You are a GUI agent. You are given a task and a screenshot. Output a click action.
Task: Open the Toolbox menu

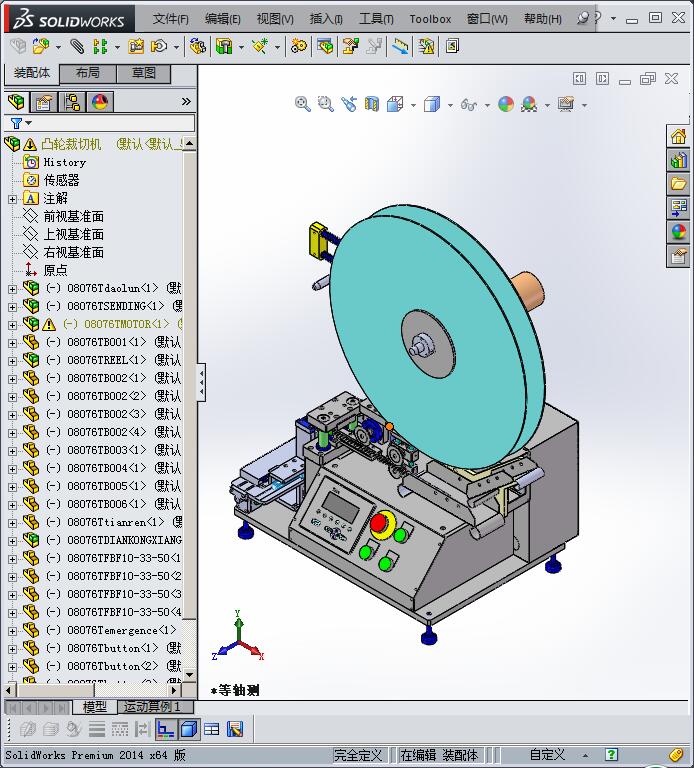click(x=430, y=19)
